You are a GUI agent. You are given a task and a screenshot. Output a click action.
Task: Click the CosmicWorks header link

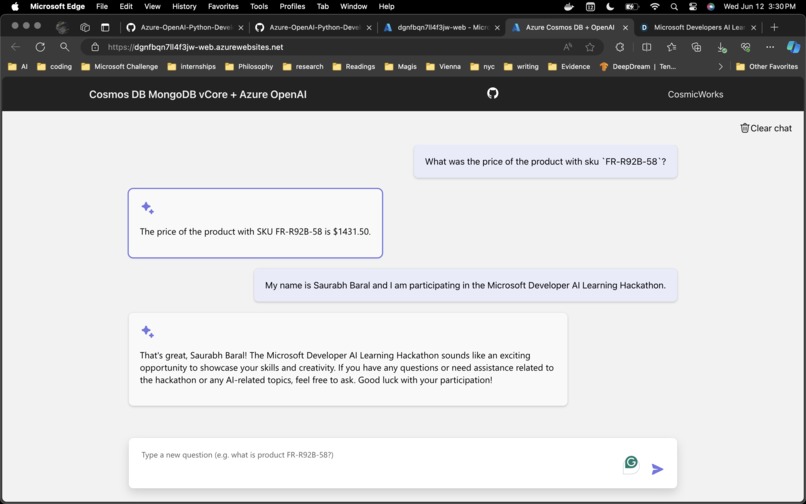coord(695,94)
